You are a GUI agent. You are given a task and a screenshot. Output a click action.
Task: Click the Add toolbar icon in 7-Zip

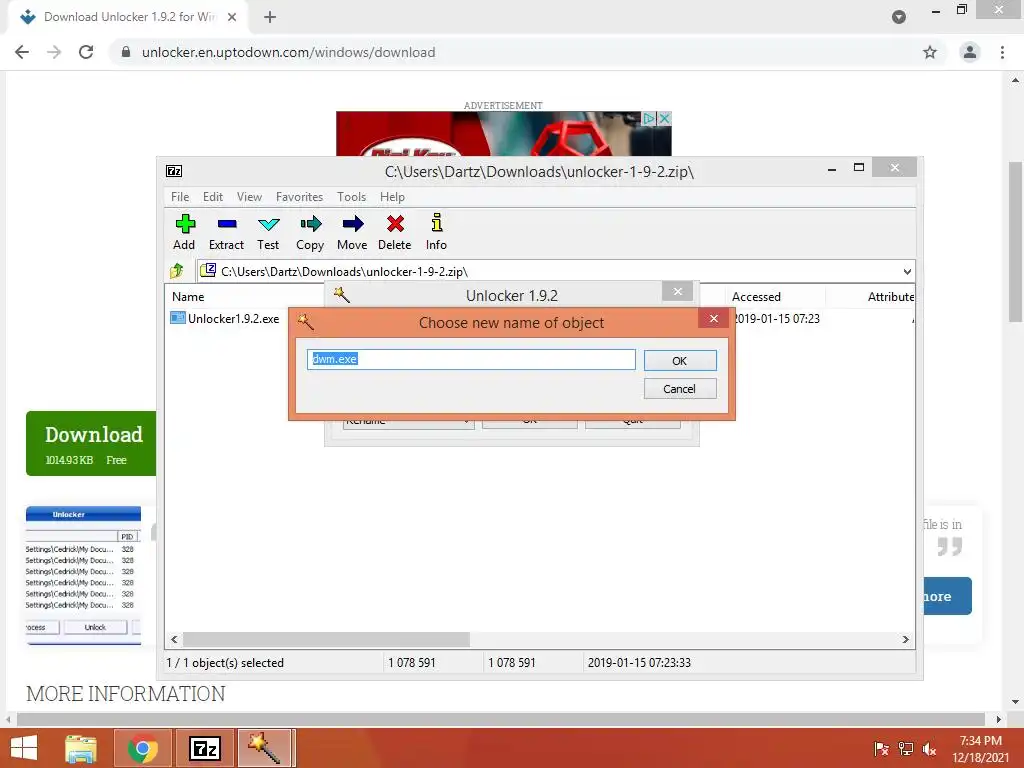[185, 232]
